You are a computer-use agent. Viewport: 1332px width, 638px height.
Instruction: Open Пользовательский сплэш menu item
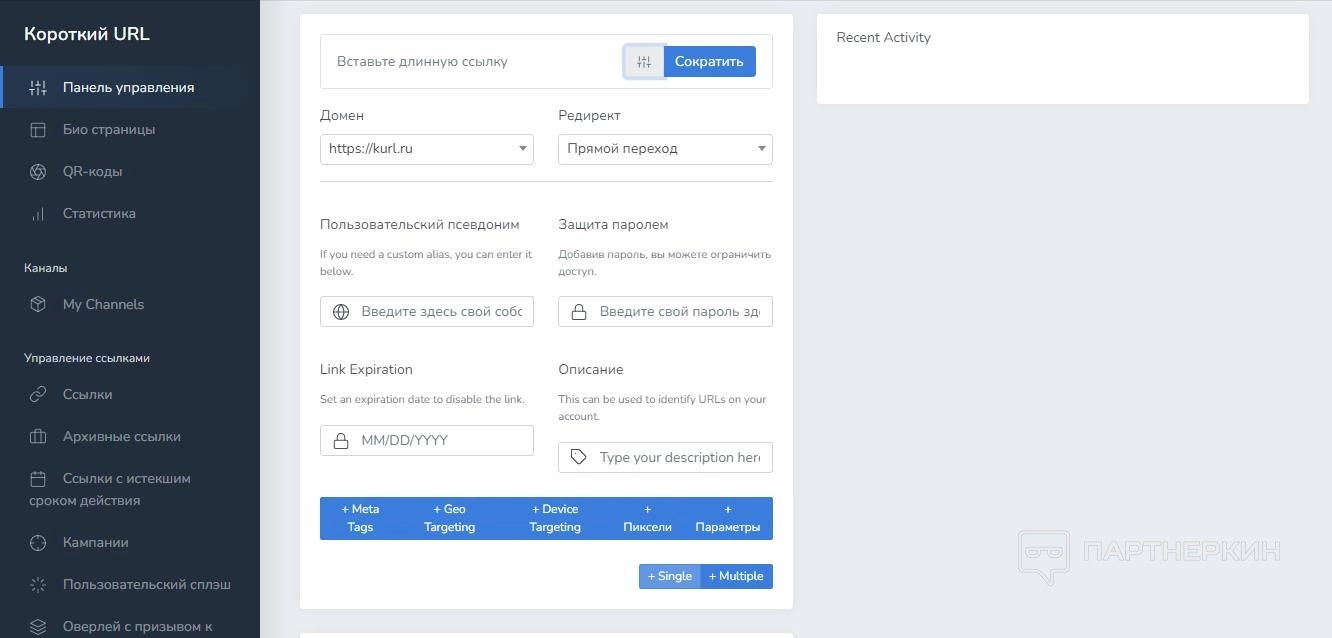click(x=146, y=585)
